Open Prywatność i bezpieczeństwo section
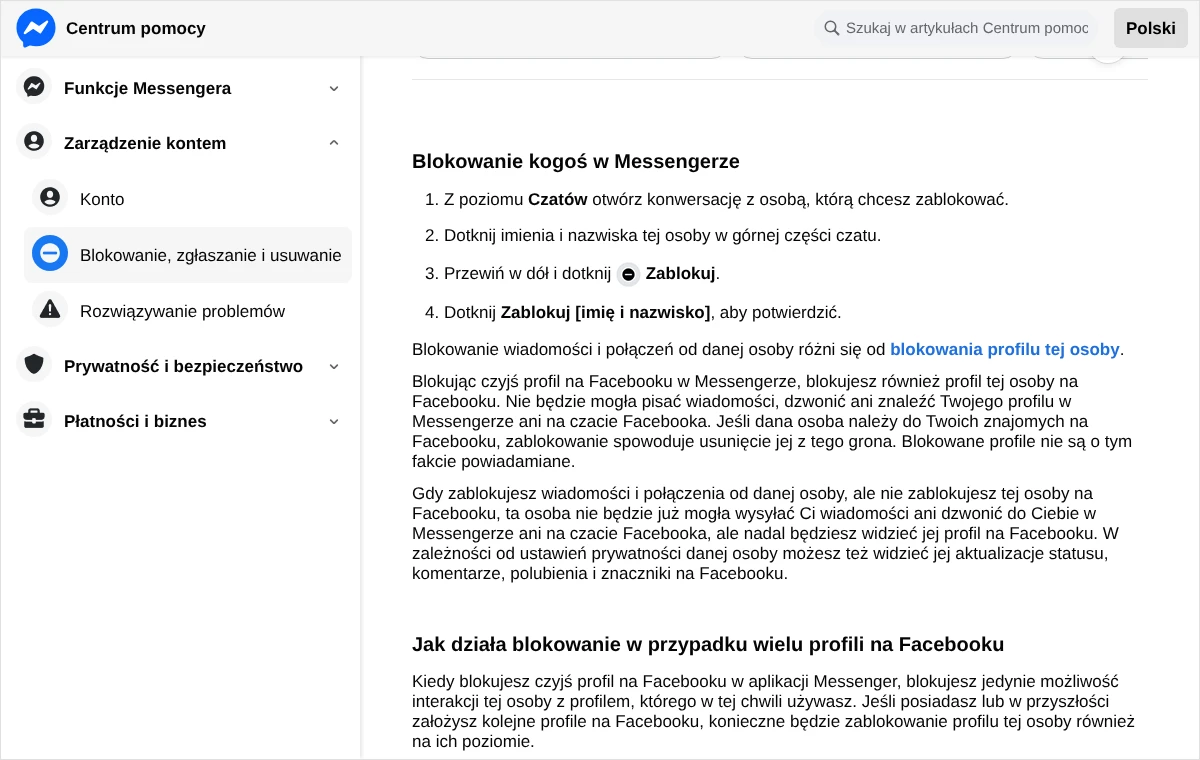This screenshot has height=760, width=1200. coord(181,366)
